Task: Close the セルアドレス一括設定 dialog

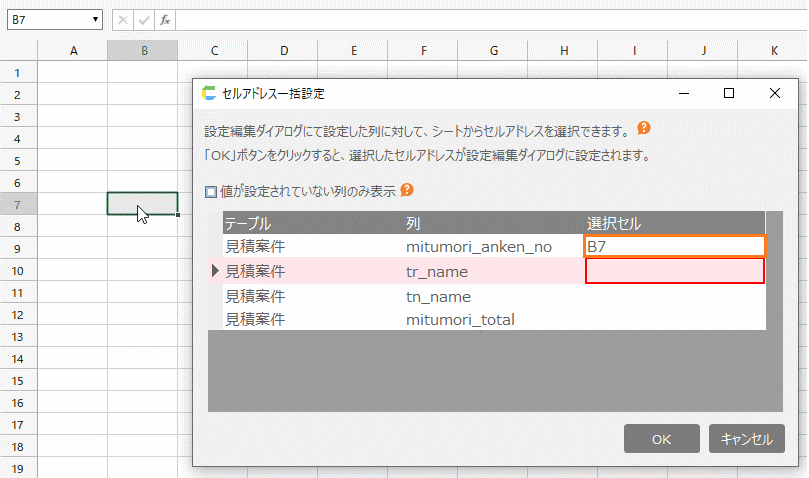Action: [775, 93]
